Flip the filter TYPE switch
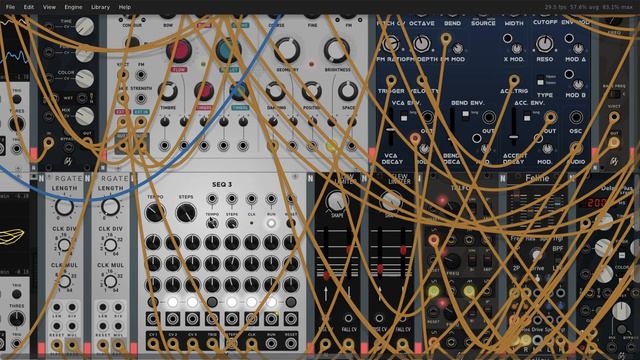The image size is (640, 360). [540, 80]
